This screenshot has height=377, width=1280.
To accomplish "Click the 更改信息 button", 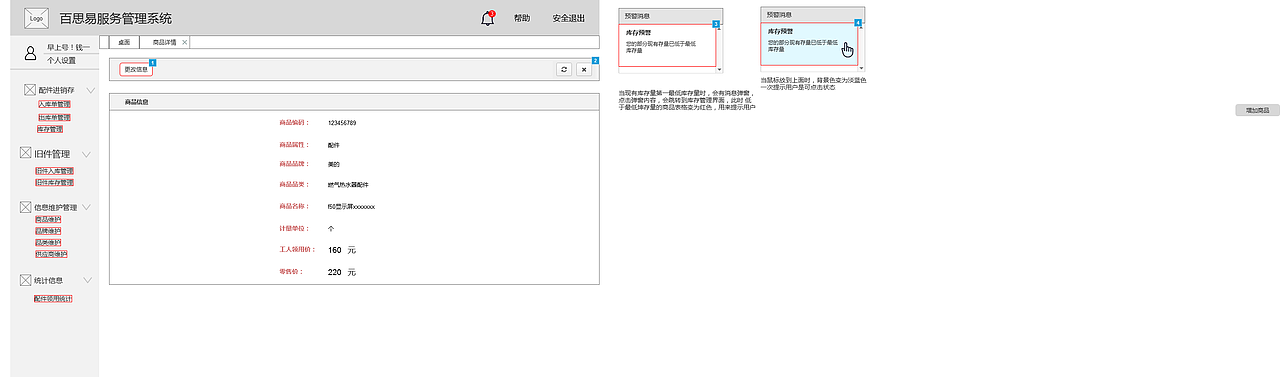I will tap(136, 69).
